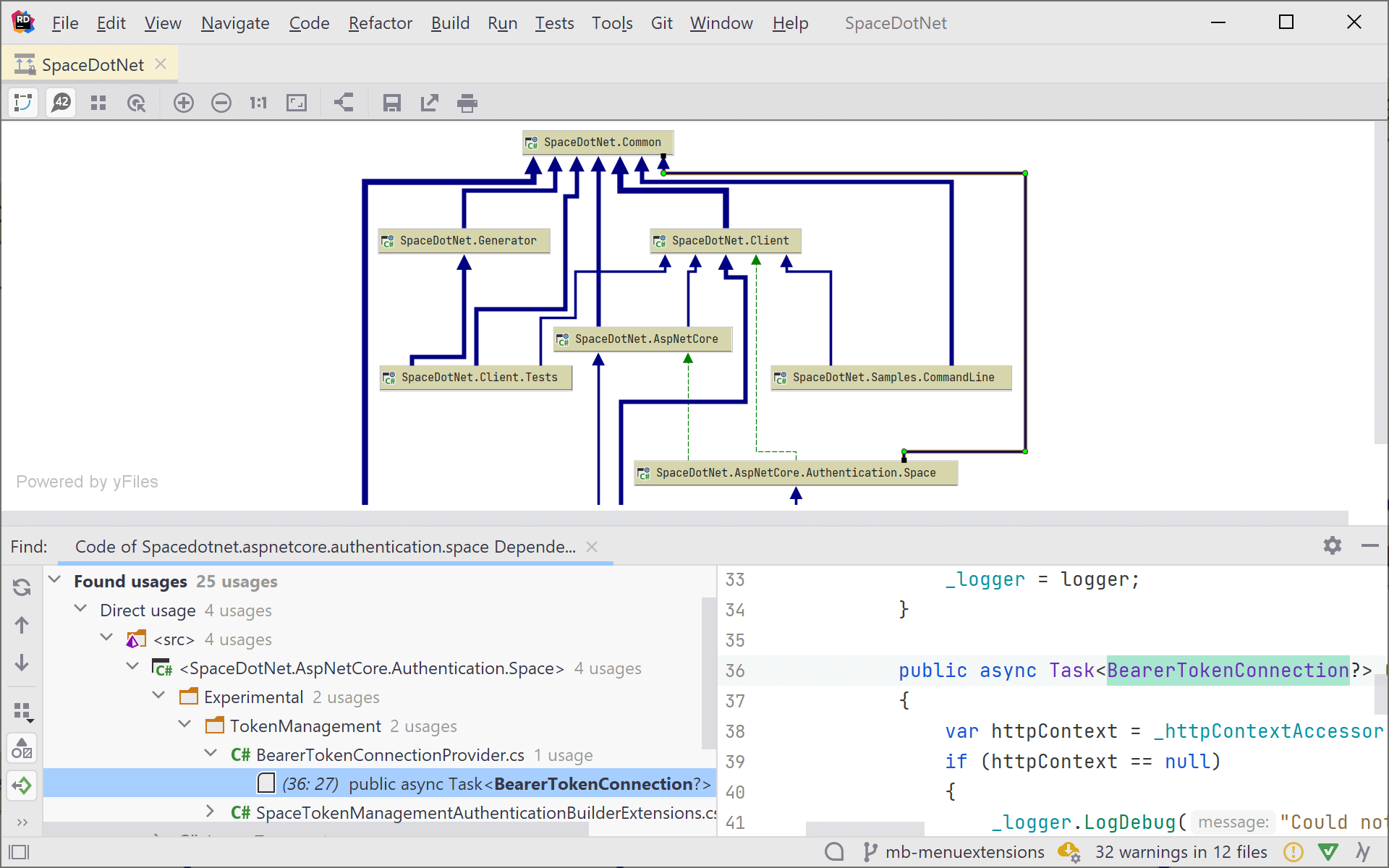
Task: Open the 32 warnings in 12 files
Action: [x=1181, y=852]
